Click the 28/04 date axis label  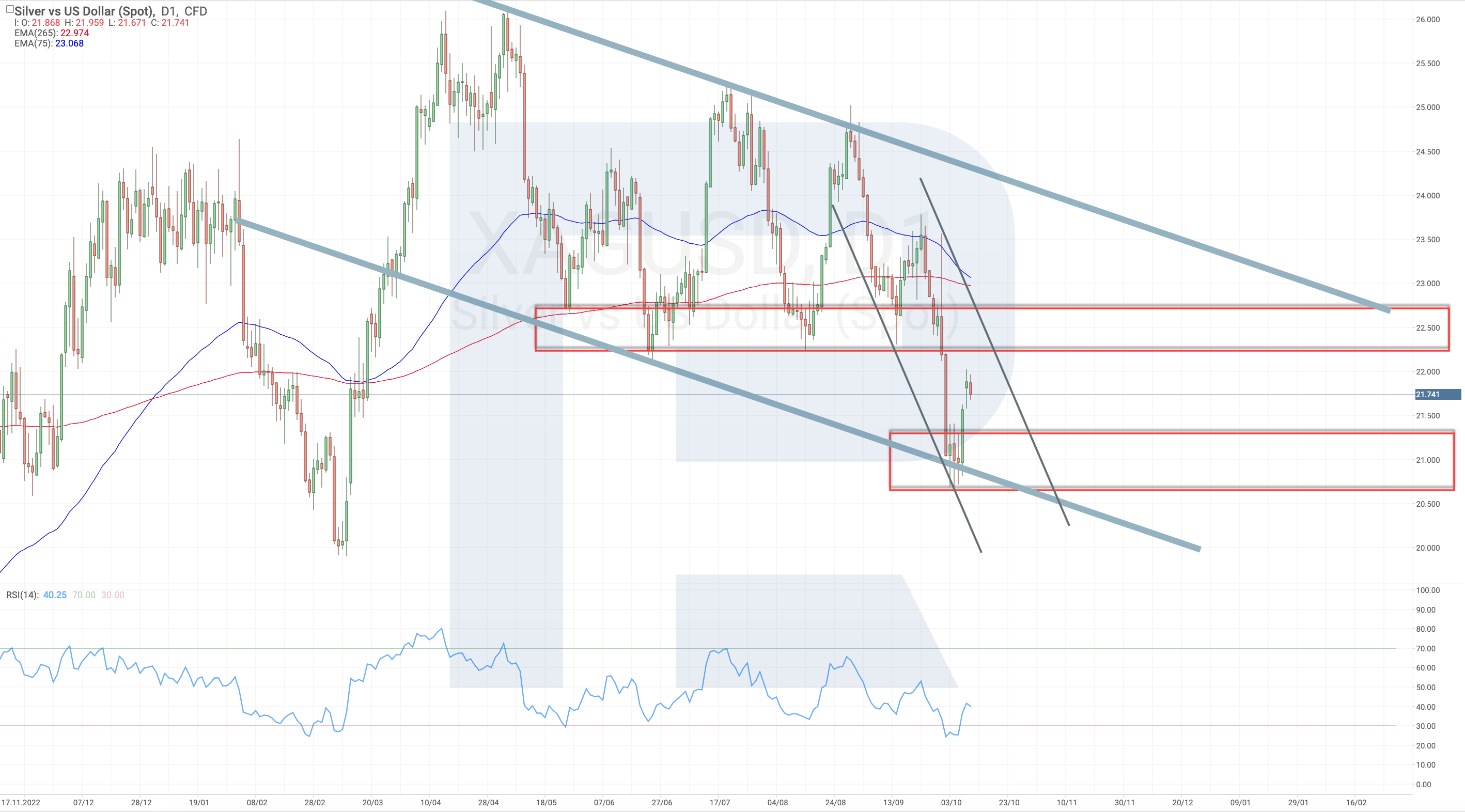[x=489, y=803]
